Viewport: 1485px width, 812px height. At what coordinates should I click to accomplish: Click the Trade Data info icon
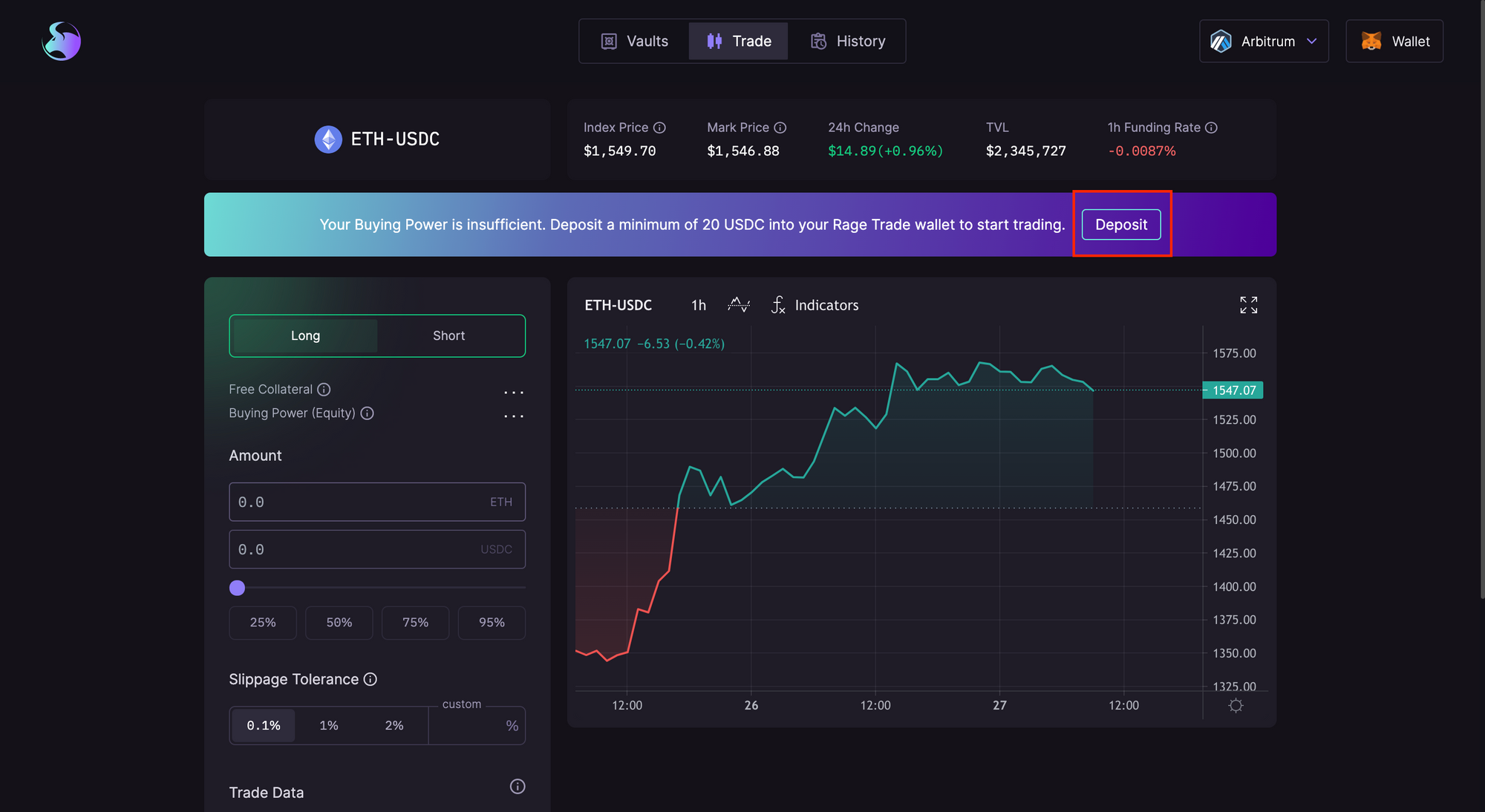518,787
